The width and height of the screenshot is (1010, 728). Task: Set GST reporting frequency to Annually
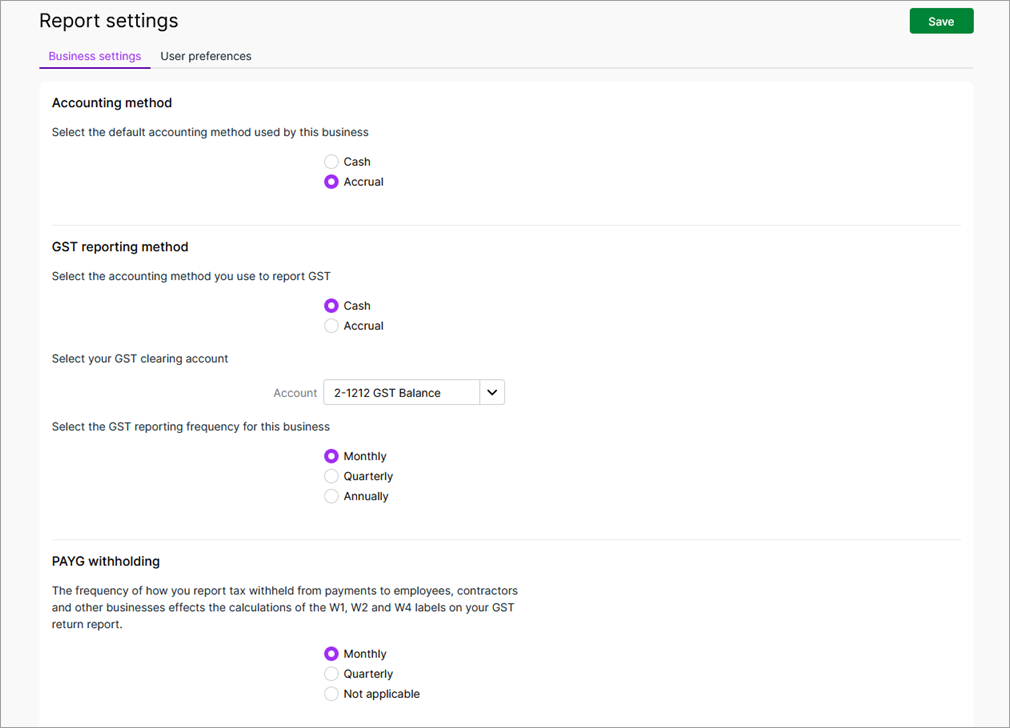(x=331, y=496)
